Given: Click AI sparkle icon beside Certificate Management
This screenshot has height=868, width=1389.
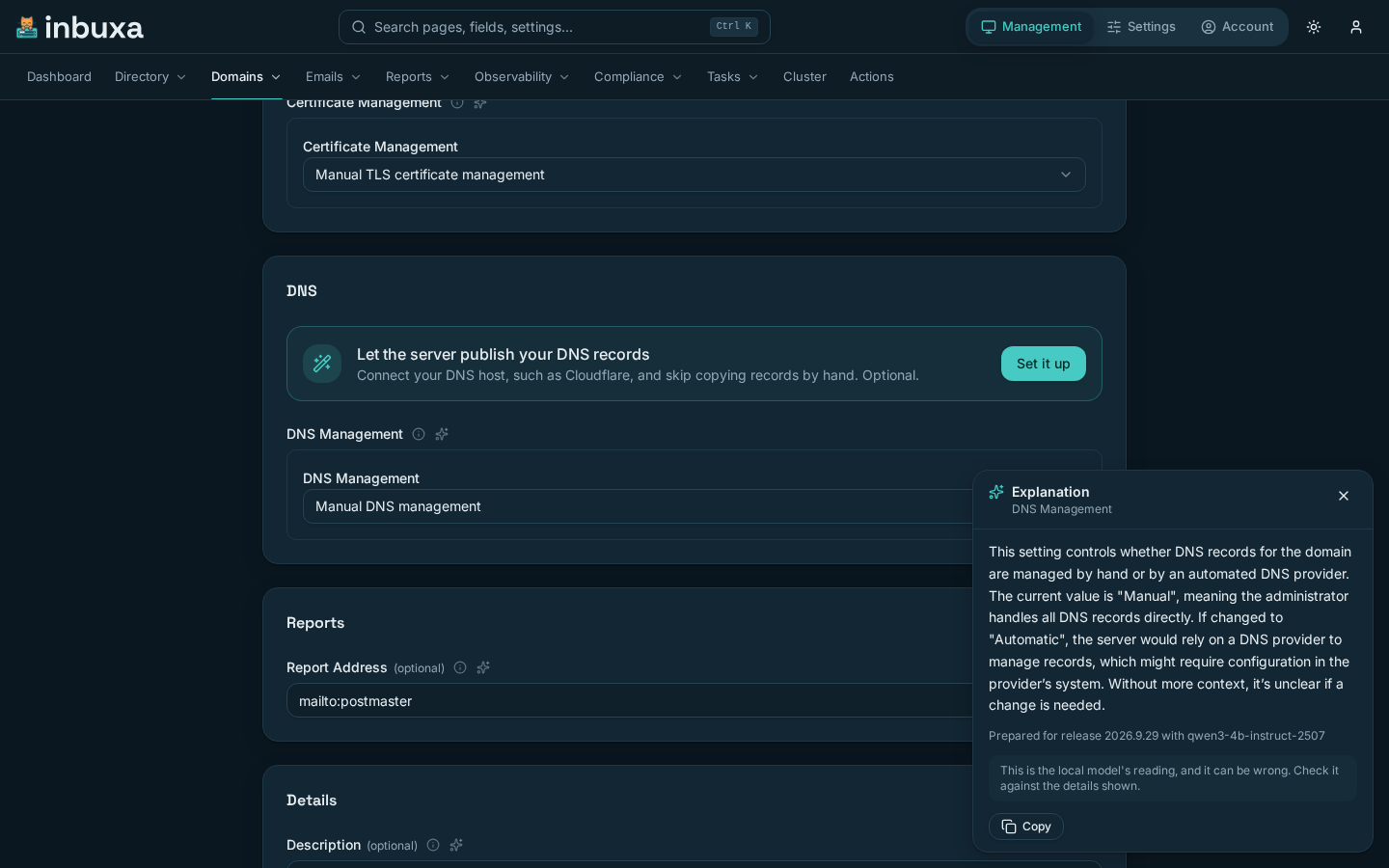Looking at the screenshot, I should point(480,102).
